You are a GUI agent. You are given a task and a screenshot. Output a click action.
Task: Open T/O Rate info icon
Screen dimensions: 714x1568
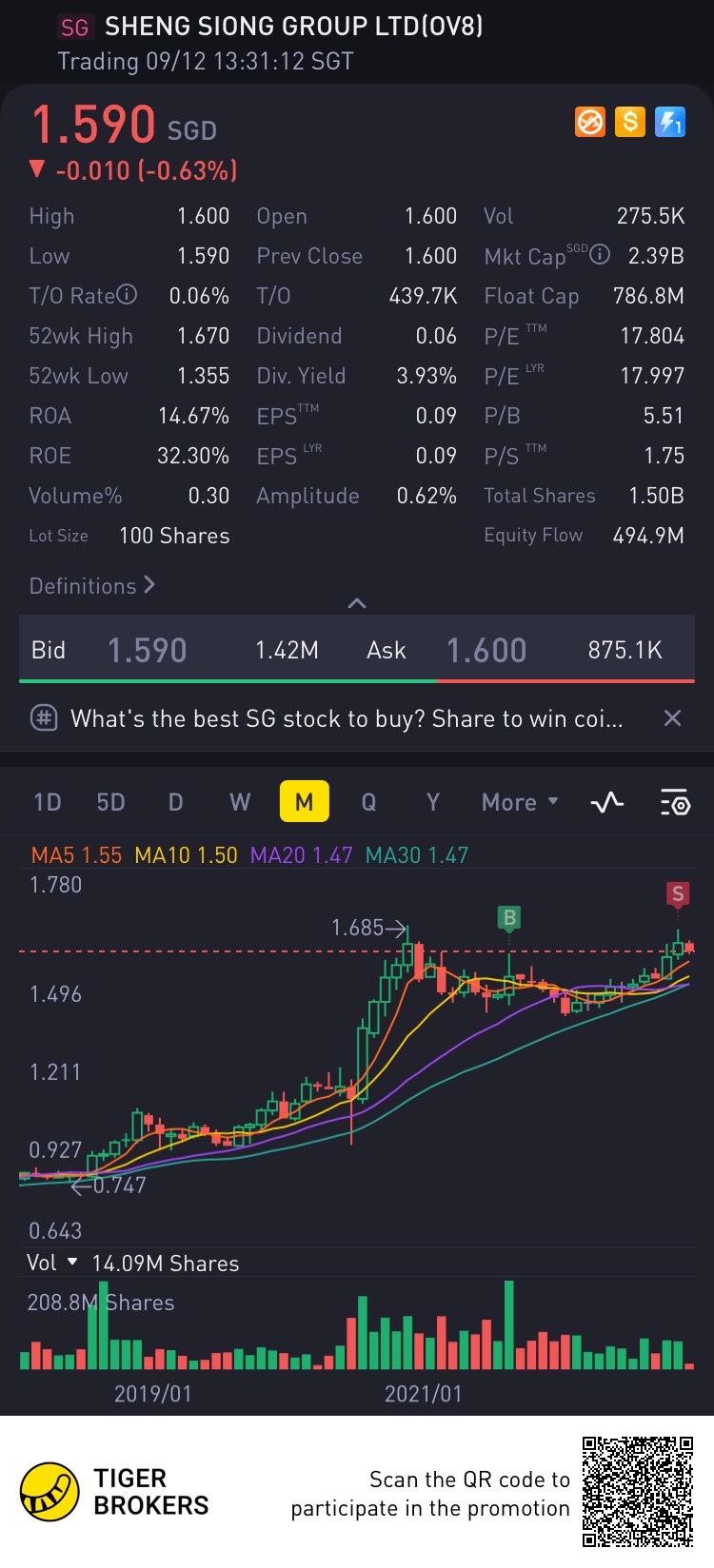[x=128, y=295]
